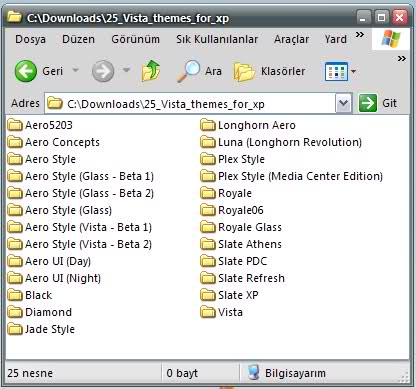The width and height of the screenshot is (416, 389).
Task: Open the Sık Kullanılanlar menu
Action: click(x=217, y=39)
